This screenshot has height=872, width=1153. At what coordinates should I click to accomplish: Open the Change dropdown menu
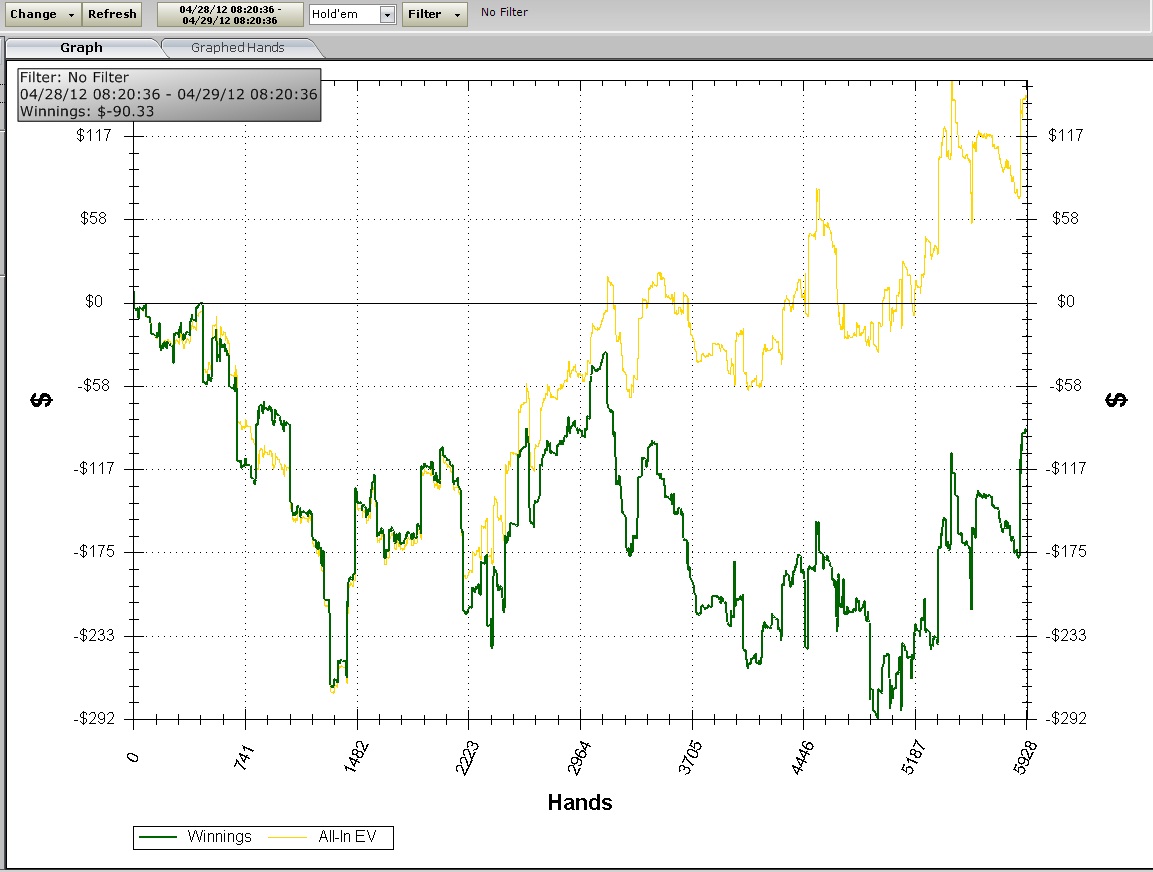coord(42,14)
